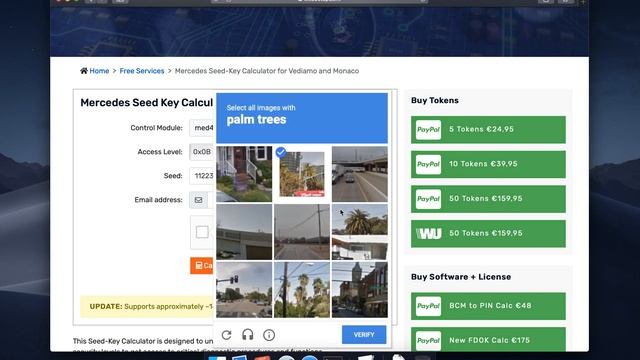The image size is (640, 360).
Task: Click PayPal logo on New FDOK Calc
Action: (x=428, y=340)
